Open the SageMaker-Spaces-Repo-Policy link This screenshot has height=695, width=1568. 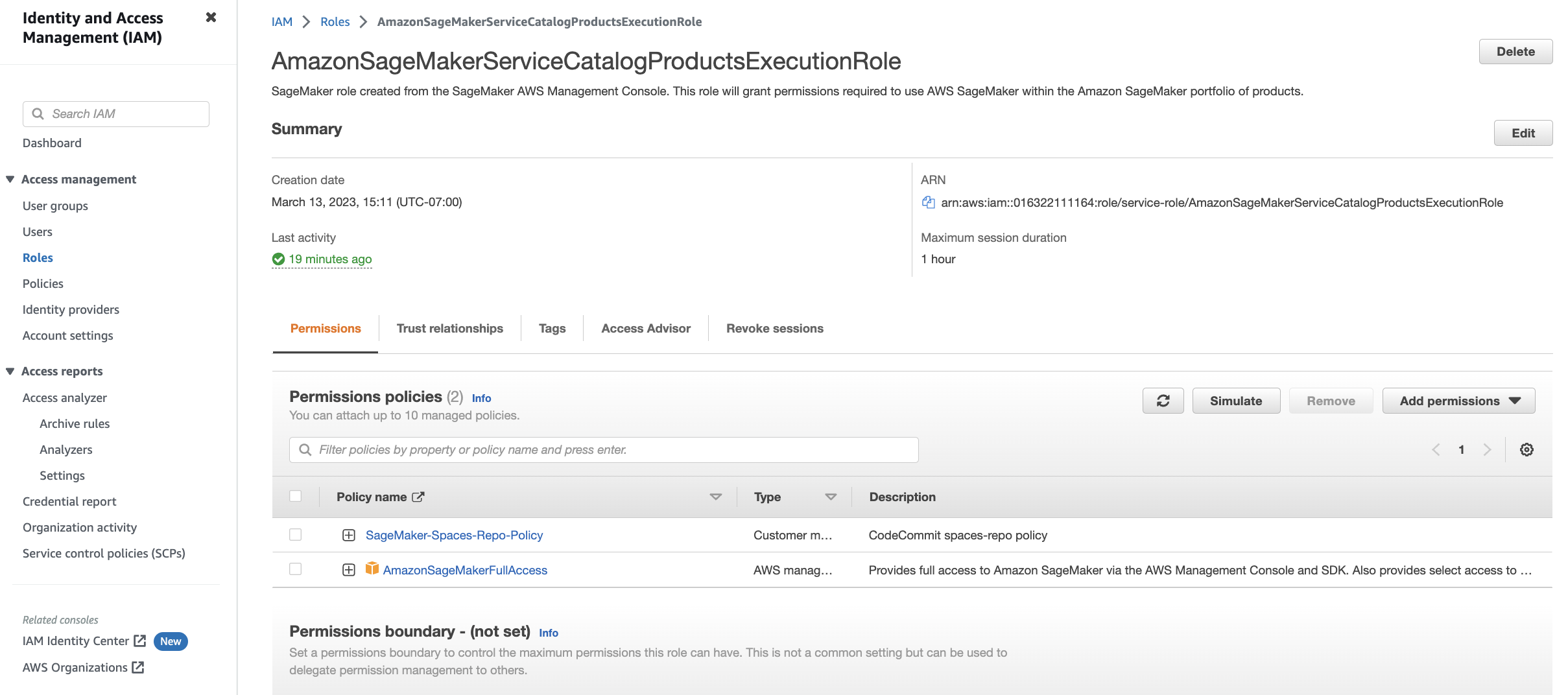pos(454,536)
